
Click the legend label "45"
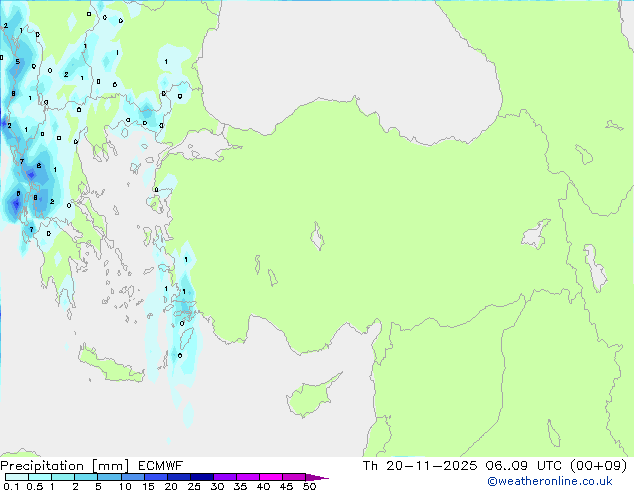pyautogui.click(x=286, y=486)
